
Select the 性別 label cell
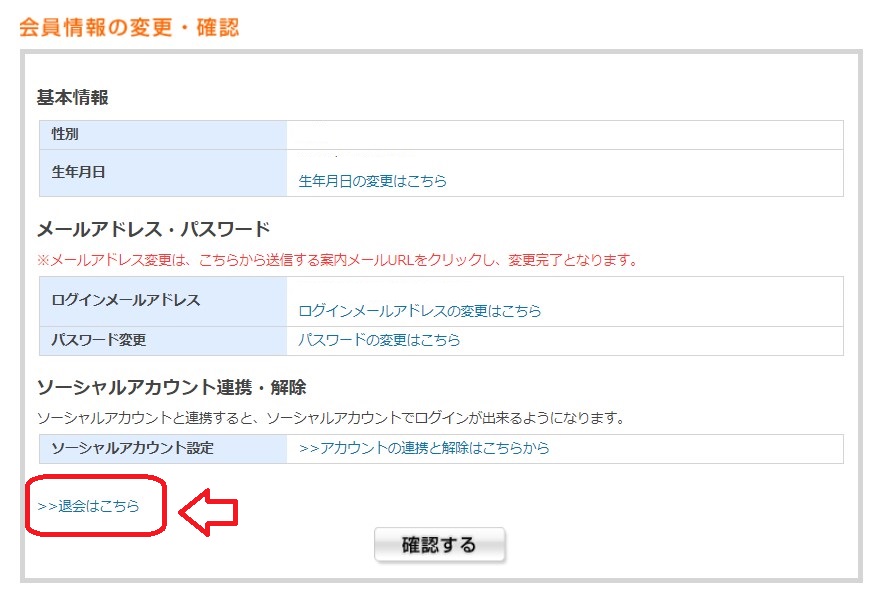[163, 134]
